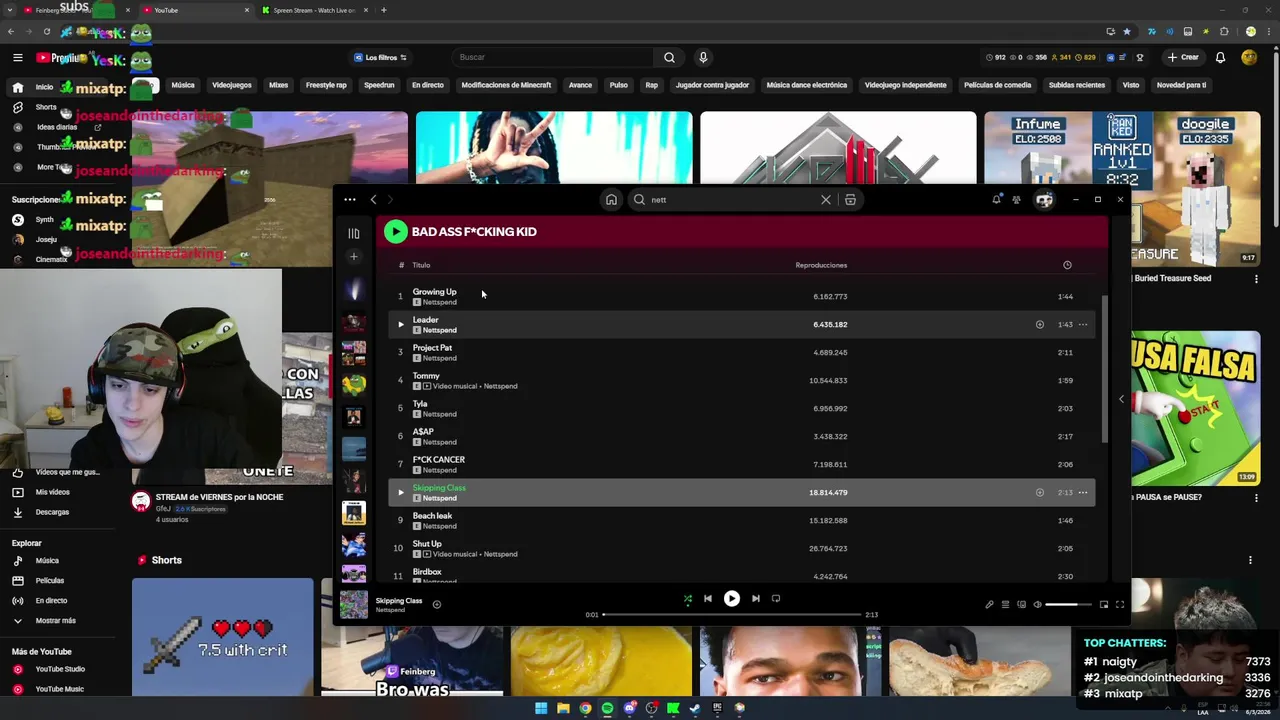Viewport: 1280px width, 720px height.
Task: Add Skipping Class to liked songs
Action: pos(1040,492)
